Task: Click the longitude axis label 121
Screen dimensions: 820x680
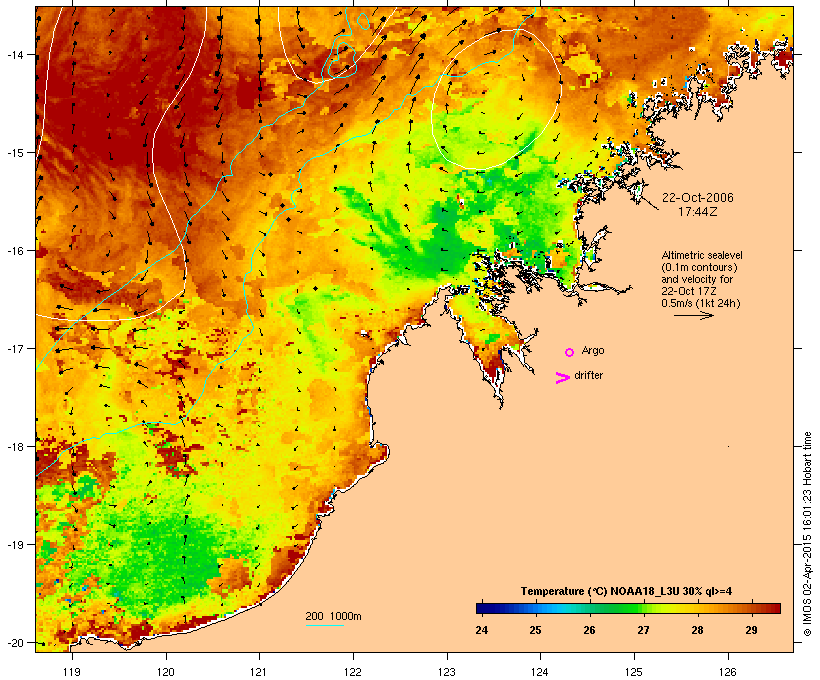Action: [x=259, y=672]
